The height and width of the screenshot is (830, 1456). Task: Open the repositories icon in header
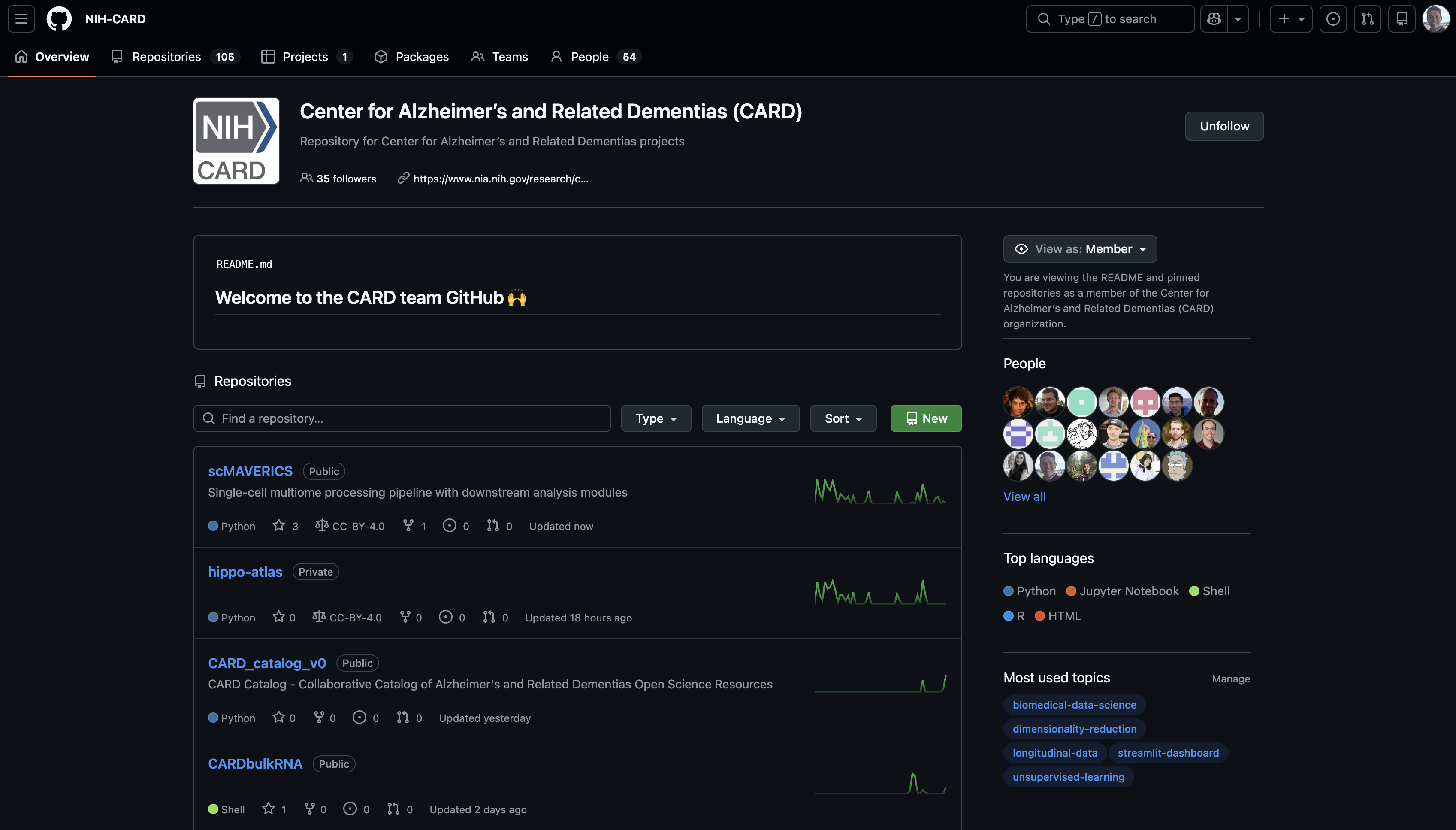pos(1402,19)
